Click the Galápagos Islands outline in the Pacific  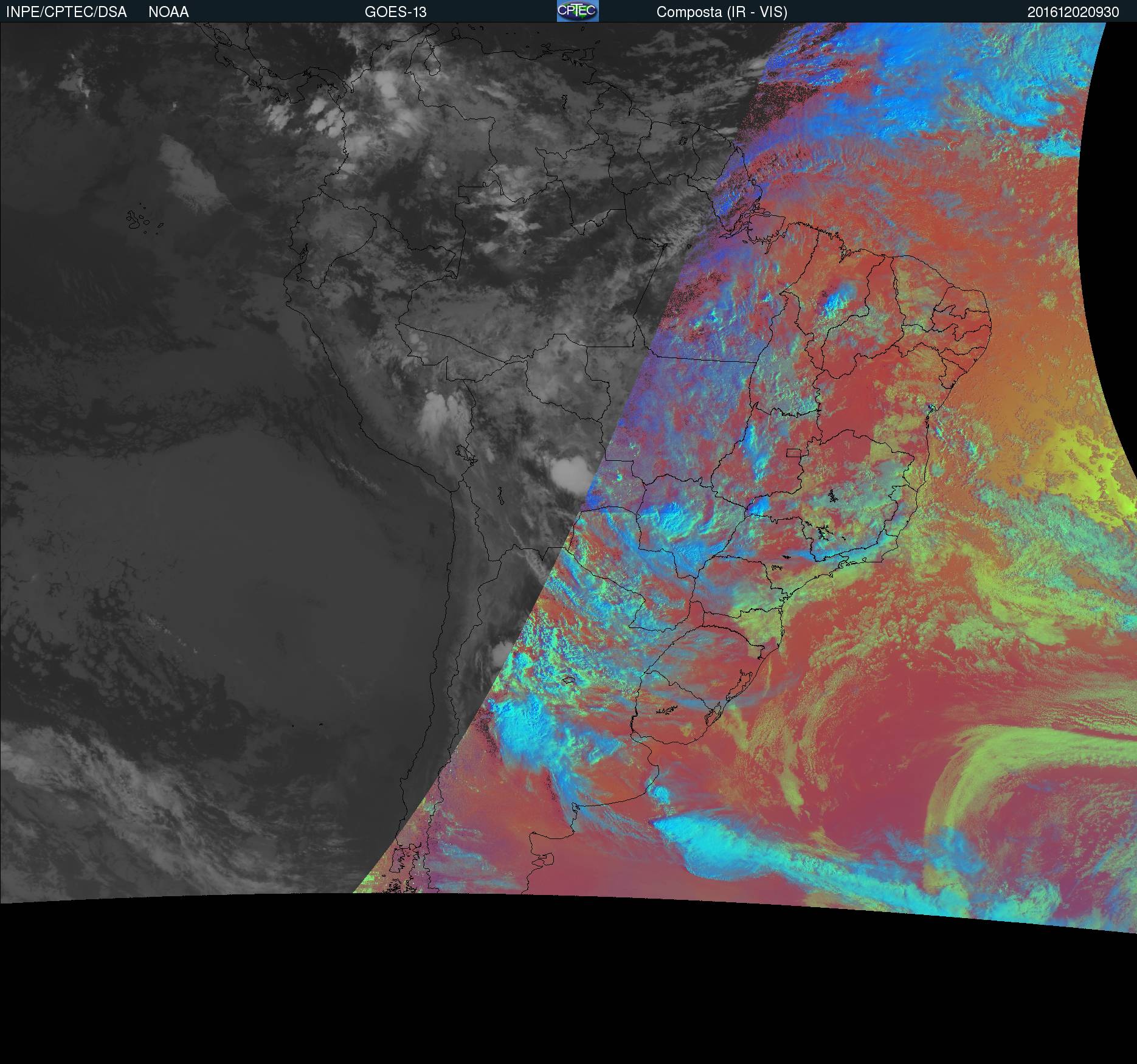(139, 220)
